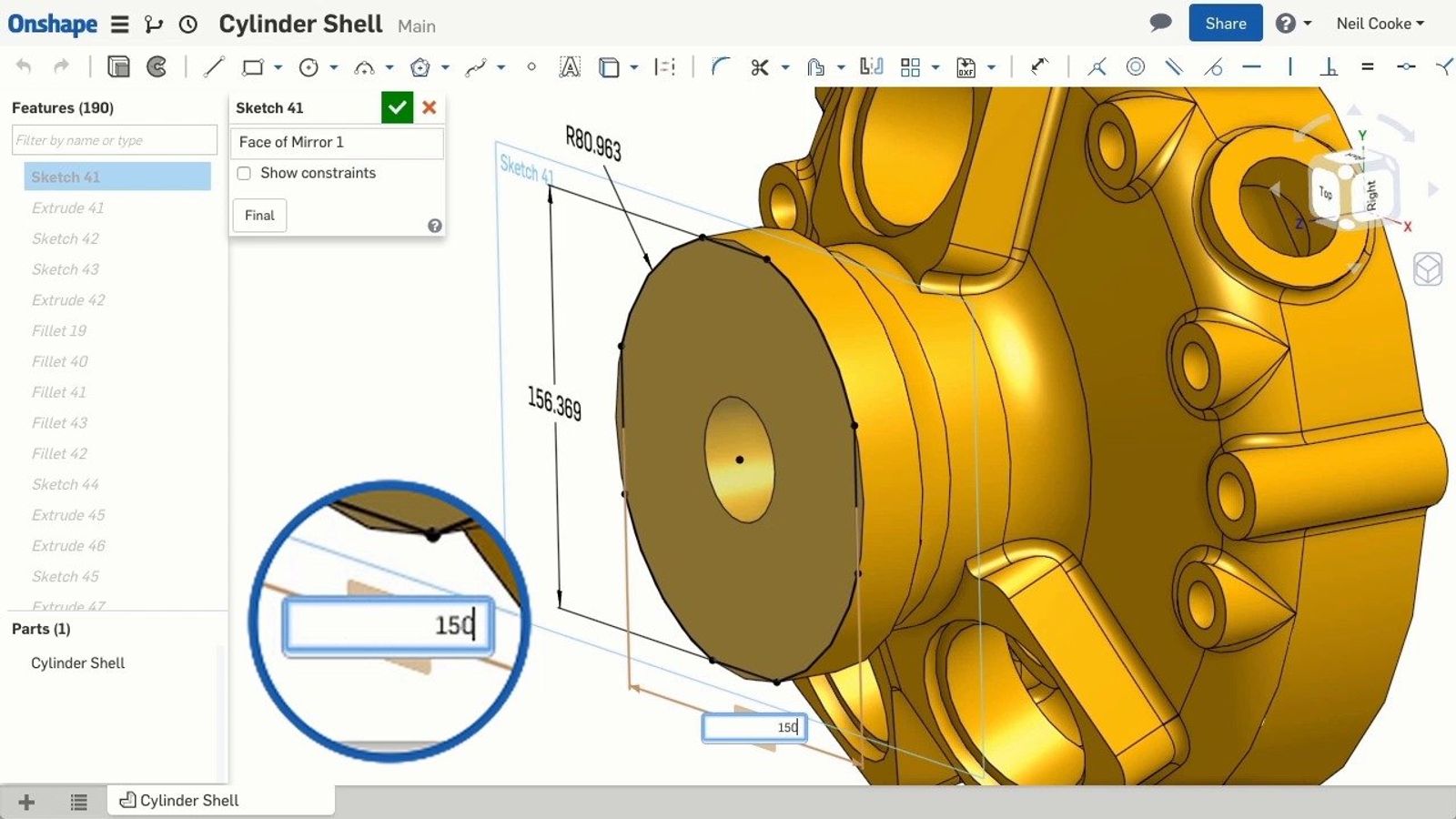The width and height of the screenshot is (1456, 819).
Task: Open the Neil Cooke account menu
Action: pyautogui.click(x=1380, y=24)
